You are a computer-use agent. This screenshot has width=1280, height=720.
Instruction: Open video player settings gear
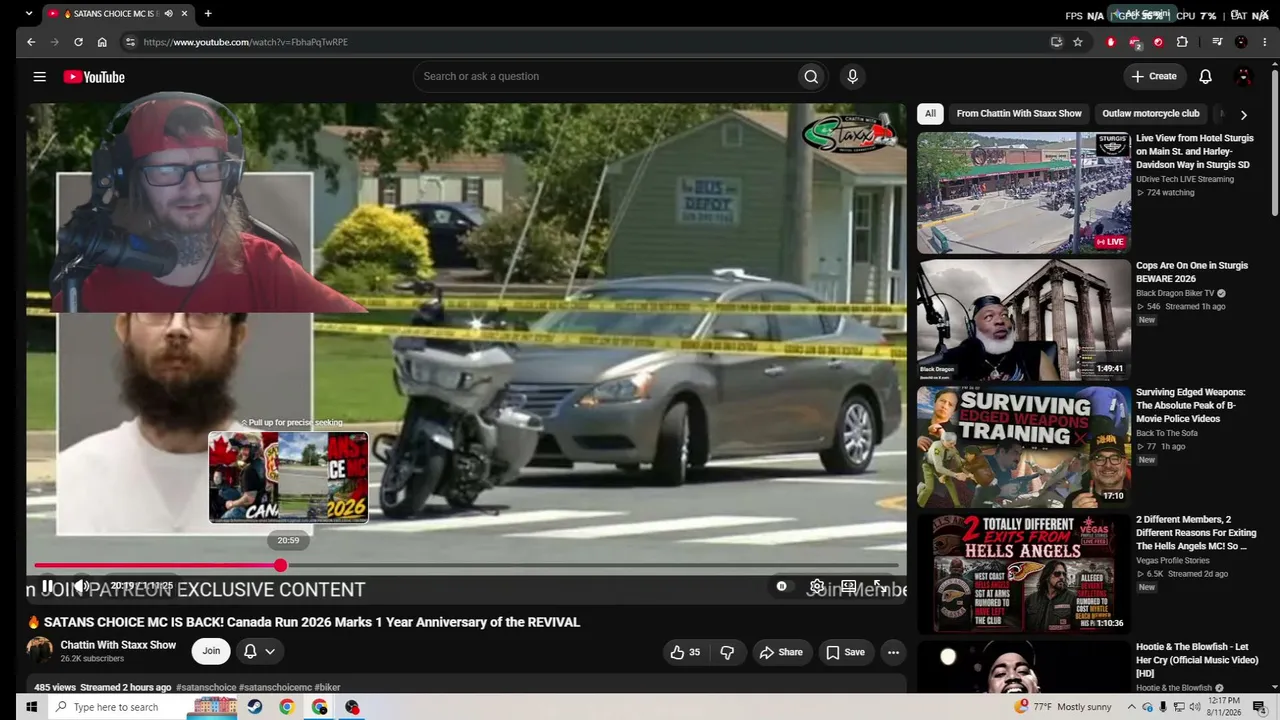817,586
